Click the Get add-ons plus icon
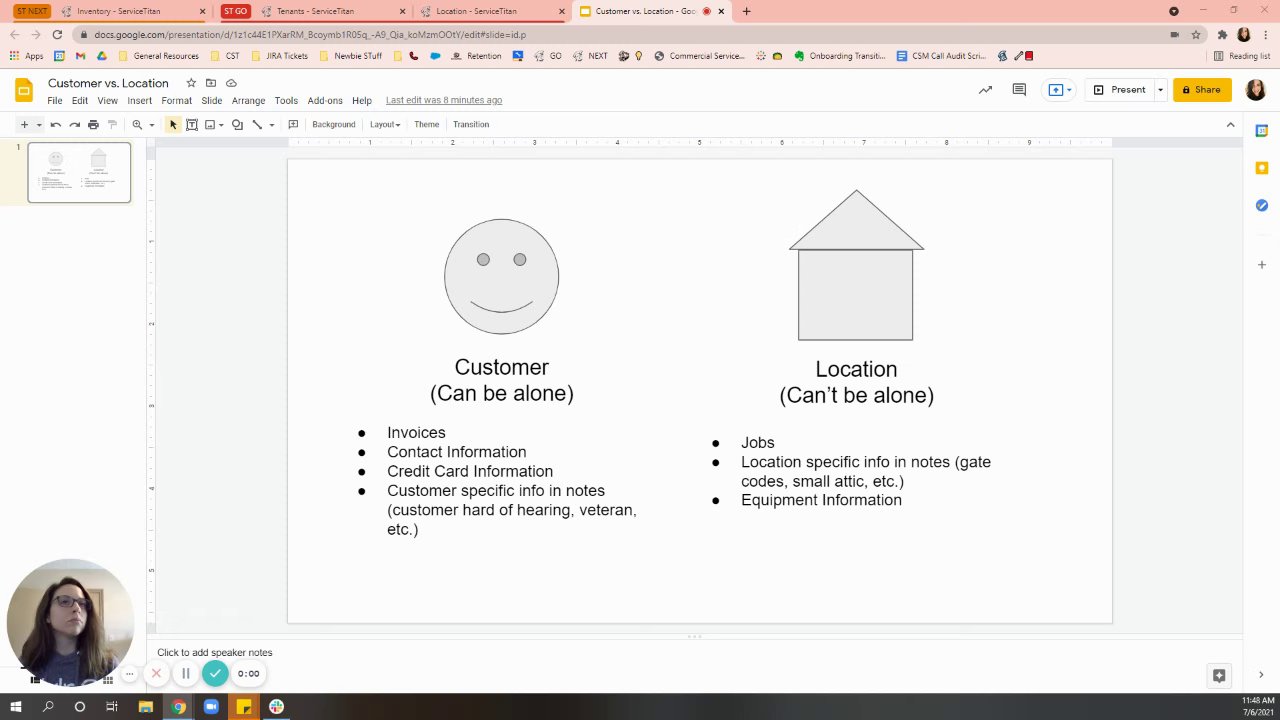The image size is (1280, 720). (1262, 265)
